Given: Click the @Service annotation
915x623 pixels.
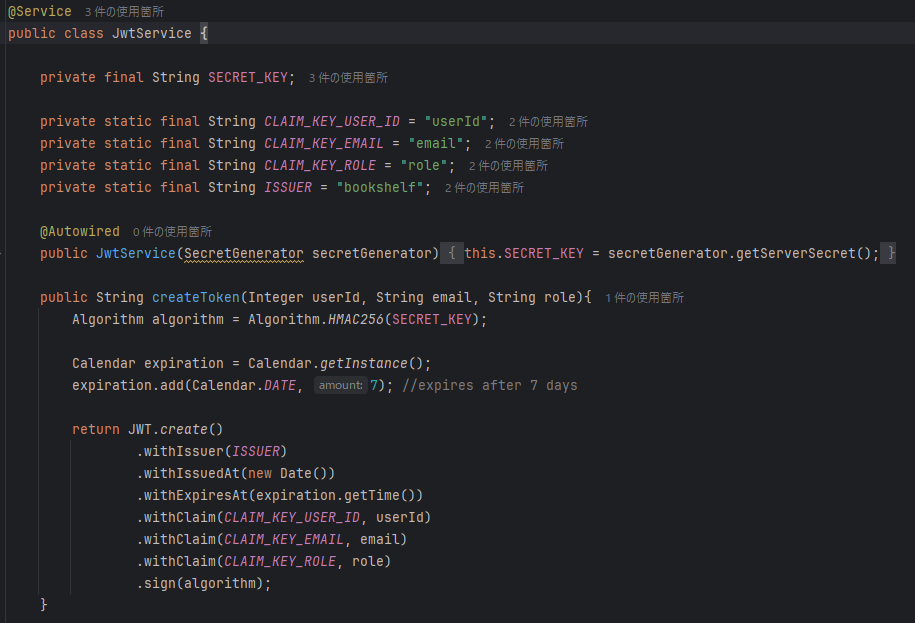Looking at the screenshot, I should [40, 11].
